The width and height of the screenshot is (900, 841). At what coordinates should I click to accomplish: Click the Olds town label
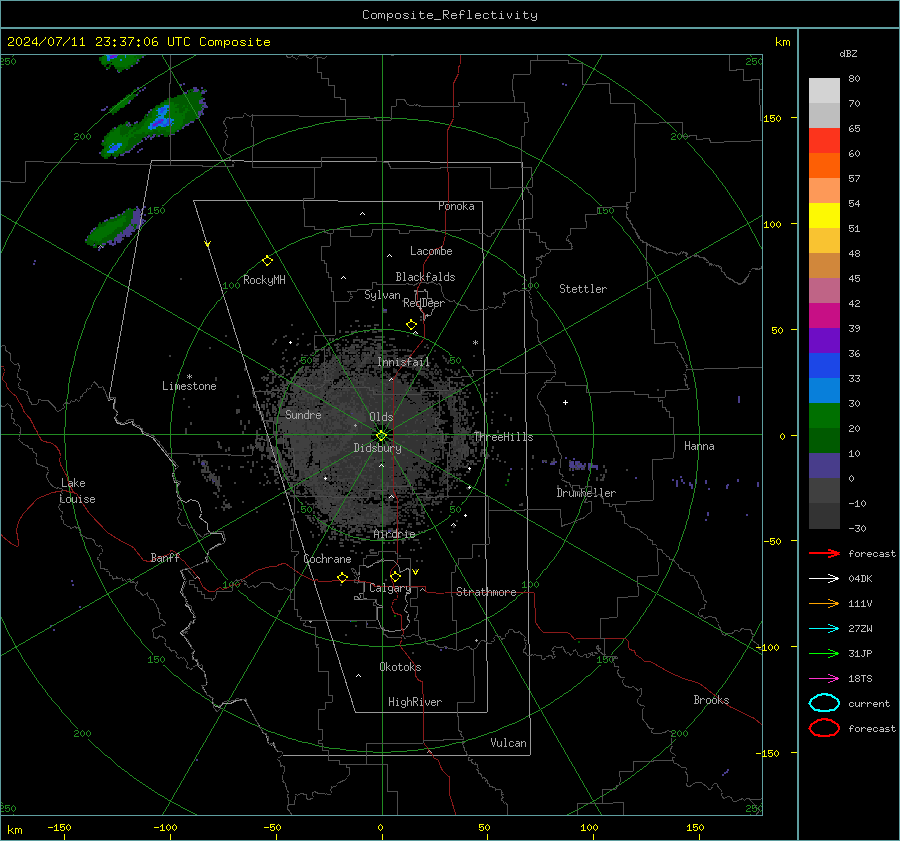click(381, 417)
